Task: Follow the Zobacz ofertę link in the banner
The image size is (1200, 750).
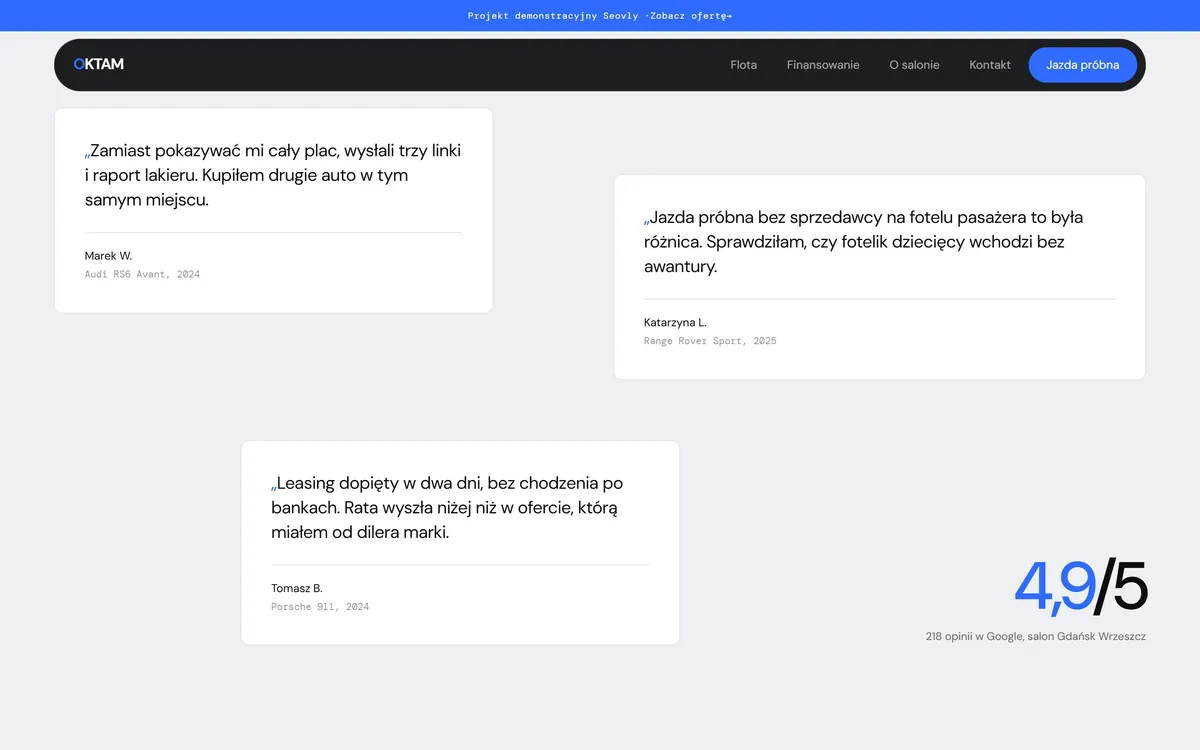Action: pos(690,16)
